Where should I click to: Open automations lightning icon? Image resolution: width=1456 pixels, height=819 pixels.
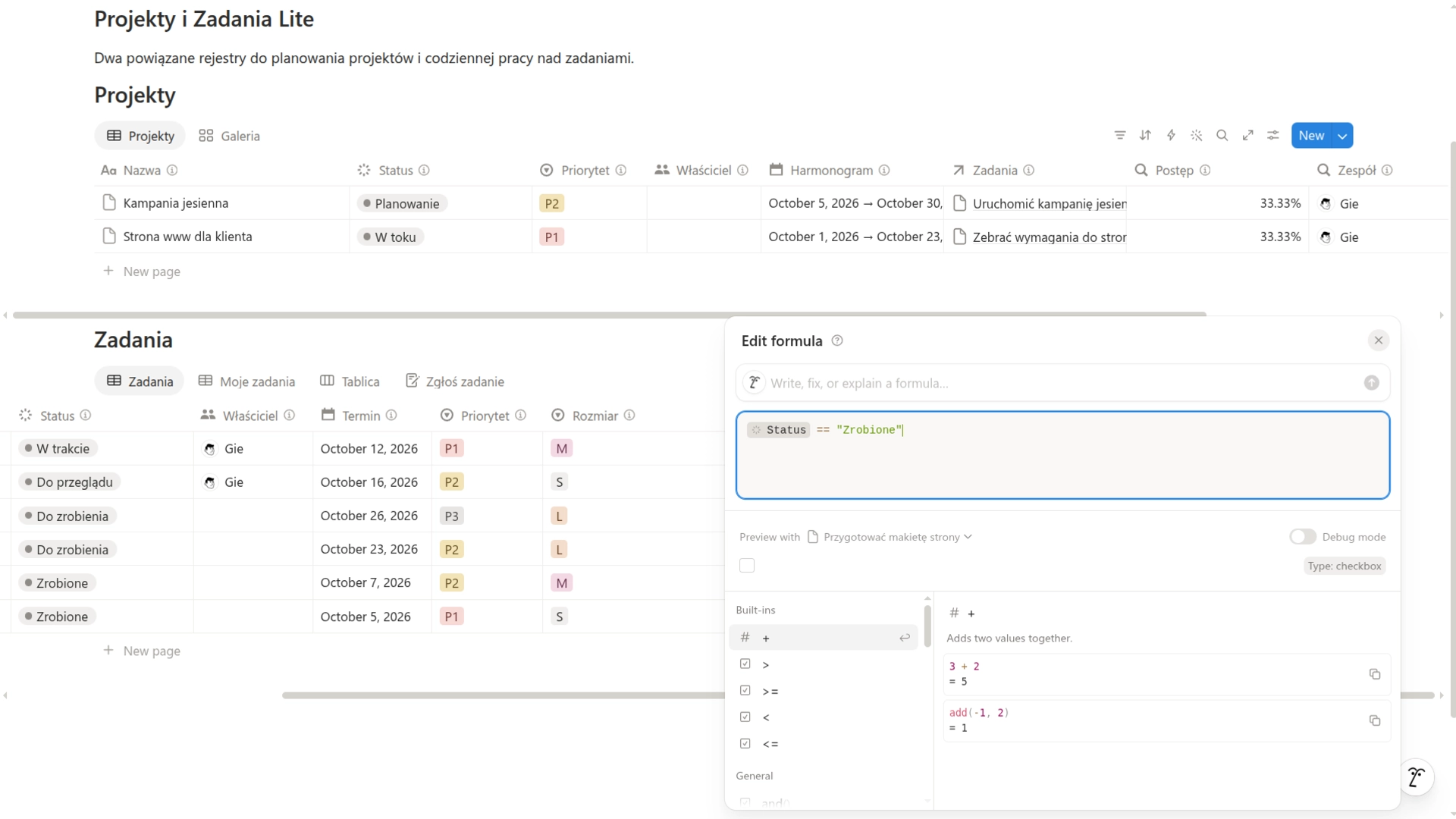coord(1171,136)
